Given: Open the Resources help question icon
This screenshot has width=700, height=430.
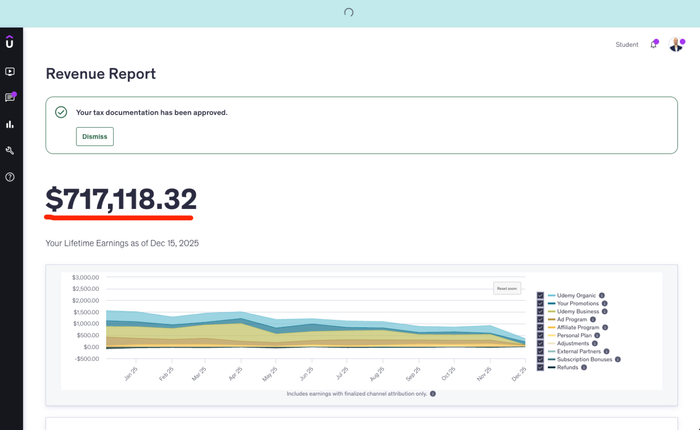Looking at the screenshot, I should [10, 177].
